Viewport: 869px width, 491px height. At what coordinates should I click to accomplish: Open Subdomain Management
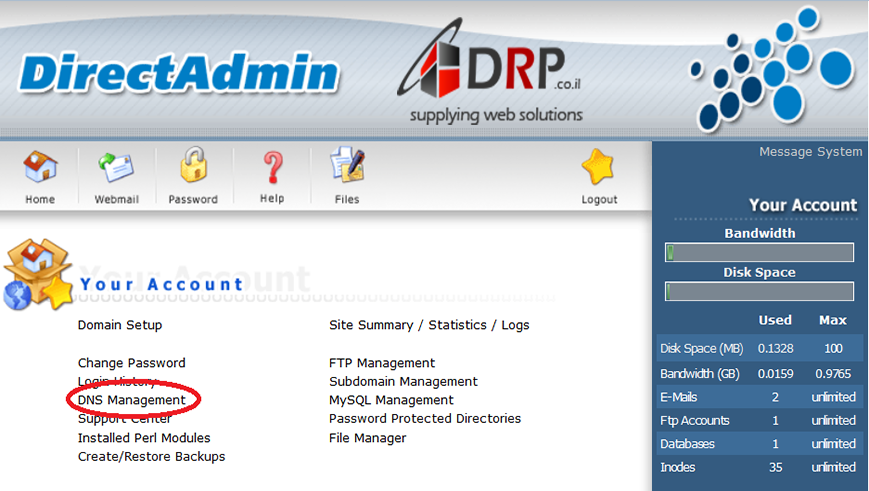(x=403, y=382)
